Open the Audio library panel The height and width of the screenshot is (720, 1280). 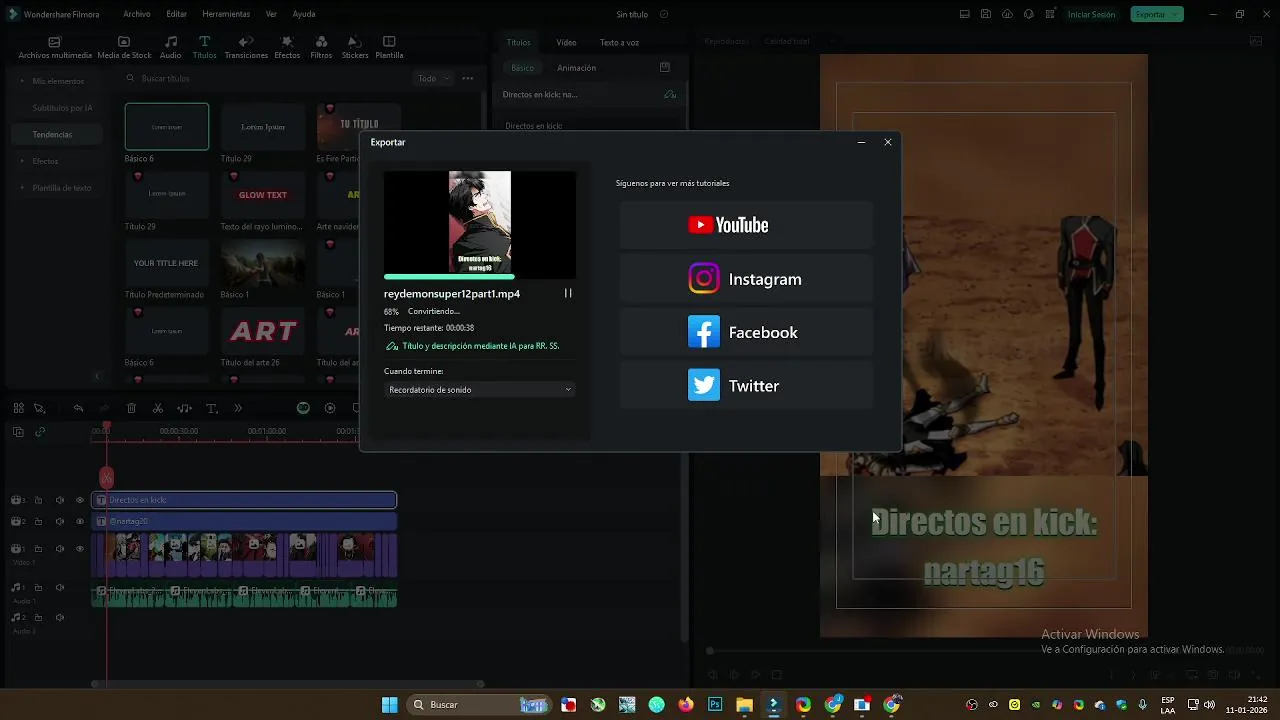(x=171, y=48)
